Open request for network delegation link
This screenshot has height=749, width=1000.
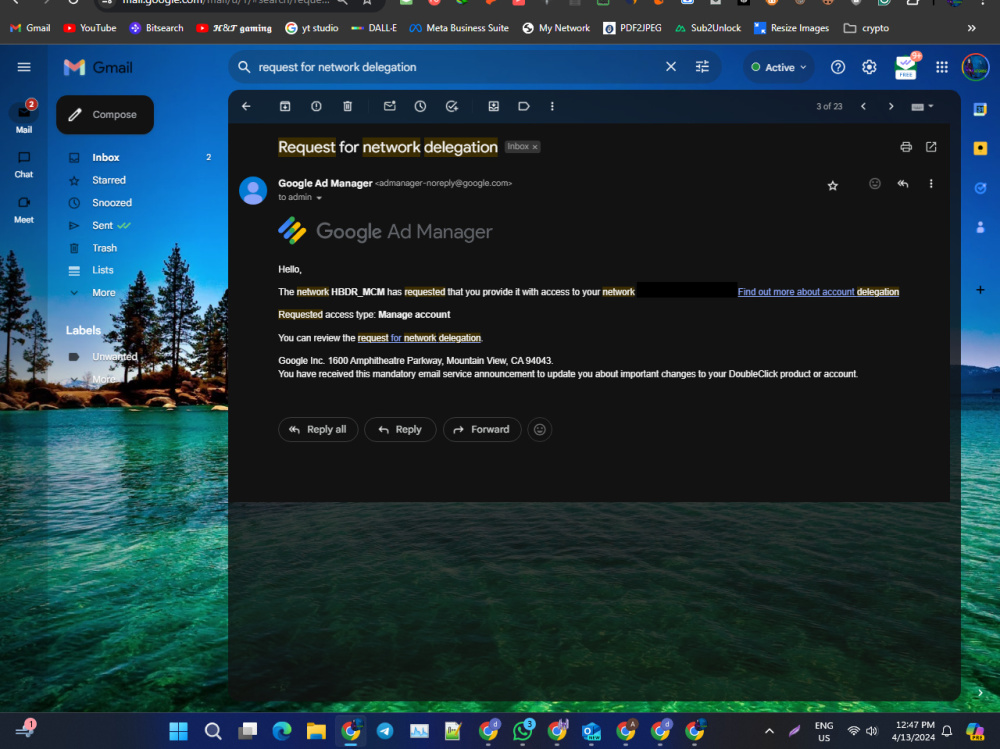[419, 338]
